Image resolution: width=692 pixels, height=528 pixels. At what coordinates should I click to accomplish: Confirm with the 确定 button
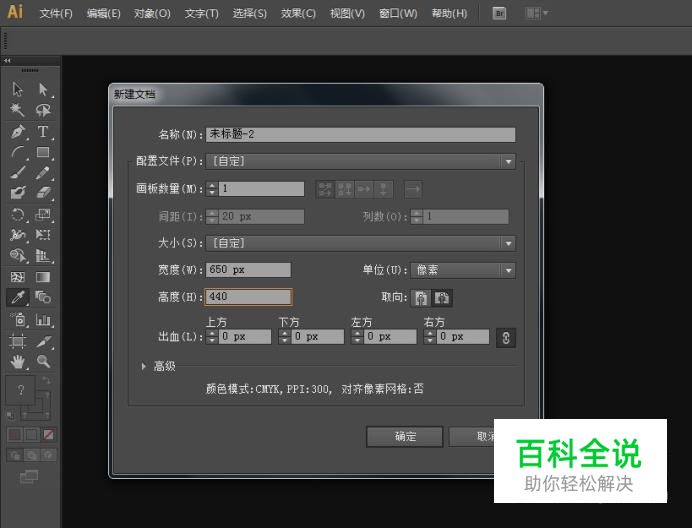coord(405,437)
